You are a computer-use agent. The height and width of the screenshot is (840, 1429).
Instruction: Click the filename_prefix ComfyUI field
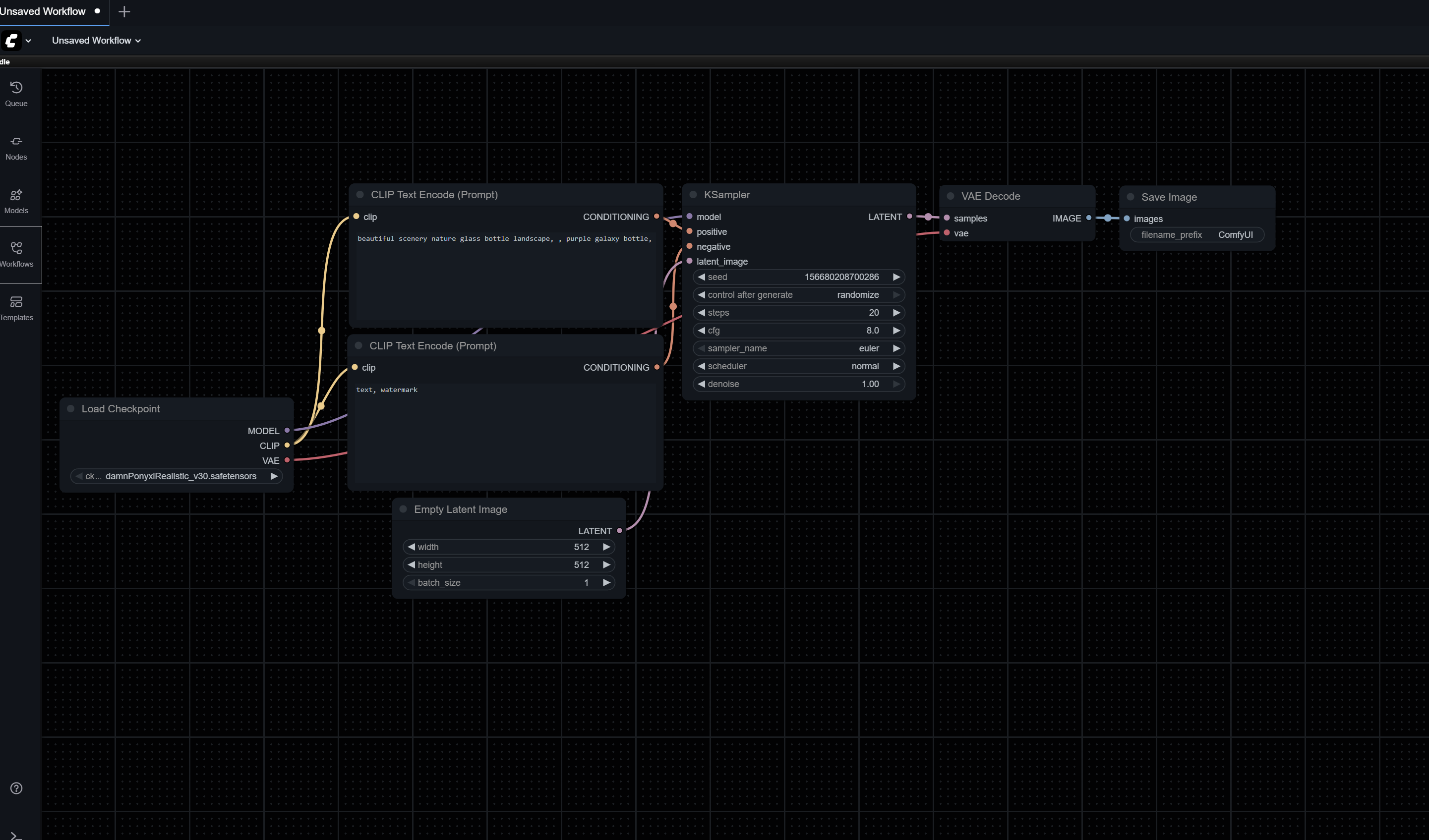pyautogui.click(x=1196, y=235)
